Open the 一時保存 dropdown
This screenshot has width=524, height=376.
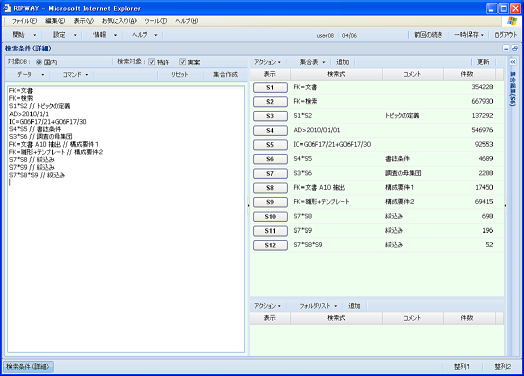pyautogui.click(x=469, y=35)
